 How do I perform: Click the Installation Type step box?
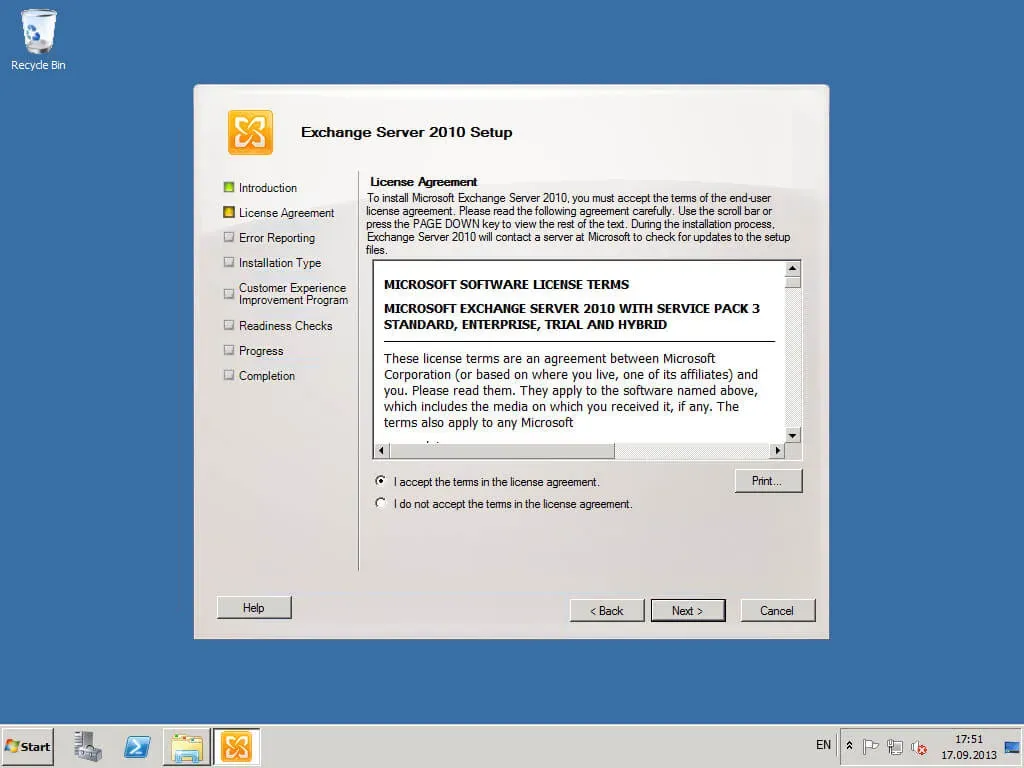pos(229,262)
